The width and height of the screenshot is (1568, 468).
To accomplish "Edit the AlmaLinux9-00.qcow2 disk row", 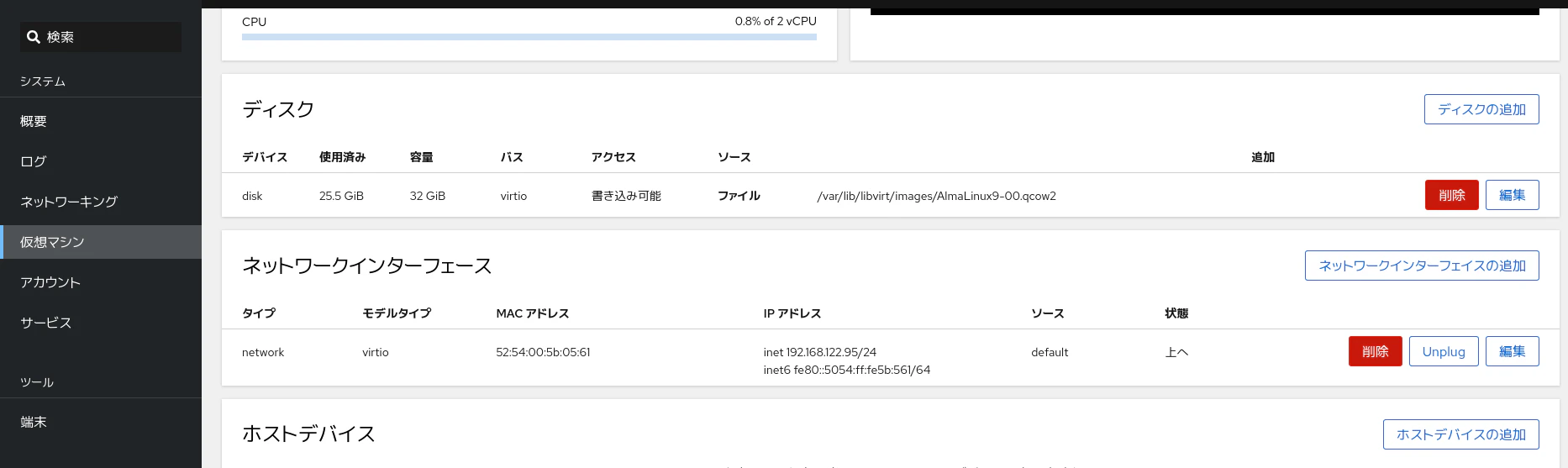I will click(x=1512, y=195).
